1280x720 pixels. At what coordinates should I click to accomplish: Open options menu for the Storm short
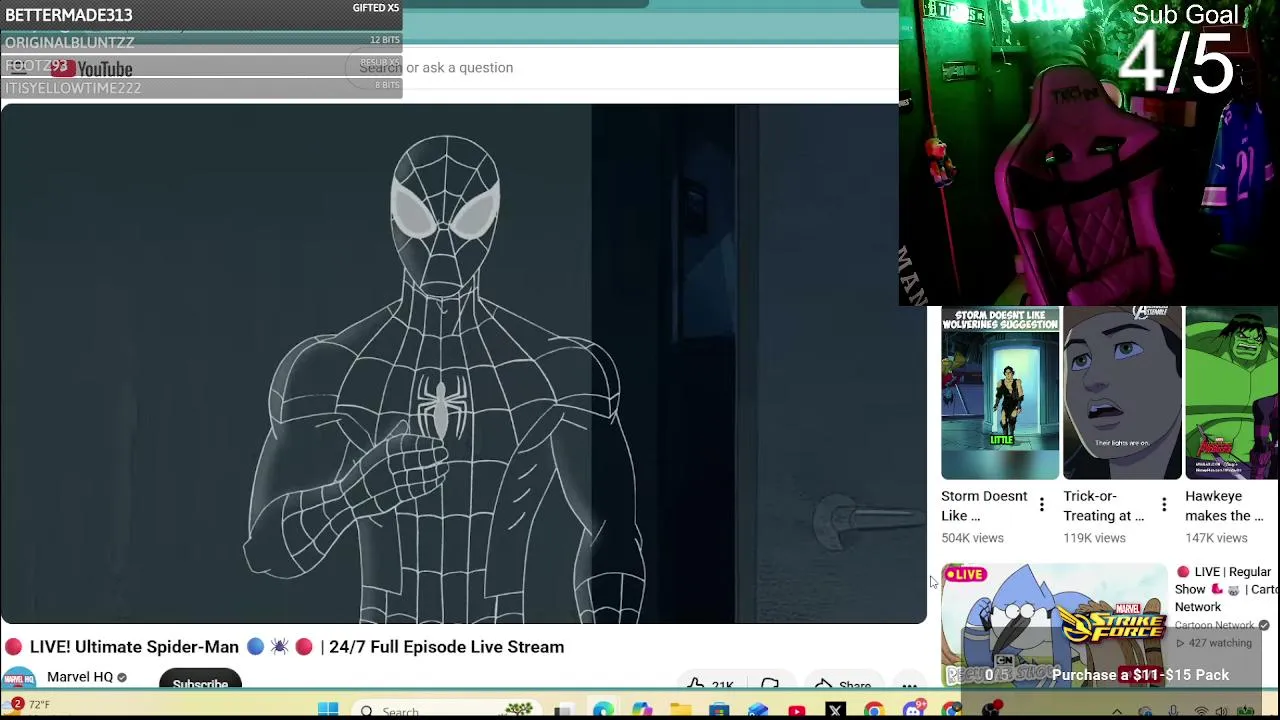pos(1041,505)
